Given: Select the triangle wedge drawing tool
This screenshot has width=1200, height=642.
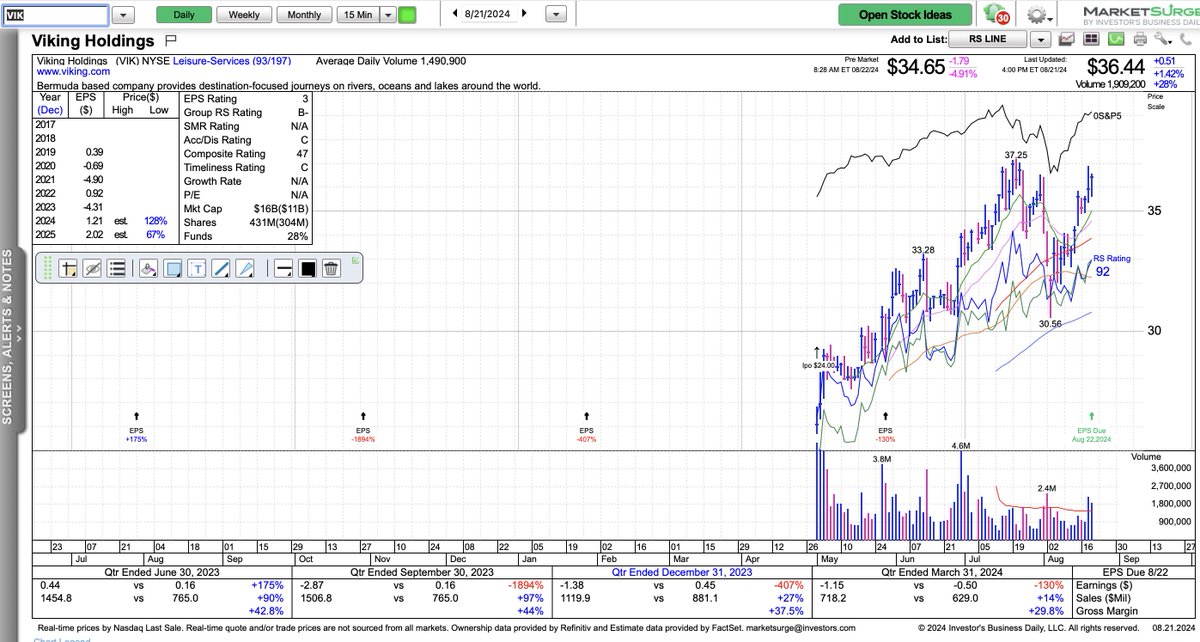Looking at the screenshot, I should (x=246, y=268).
